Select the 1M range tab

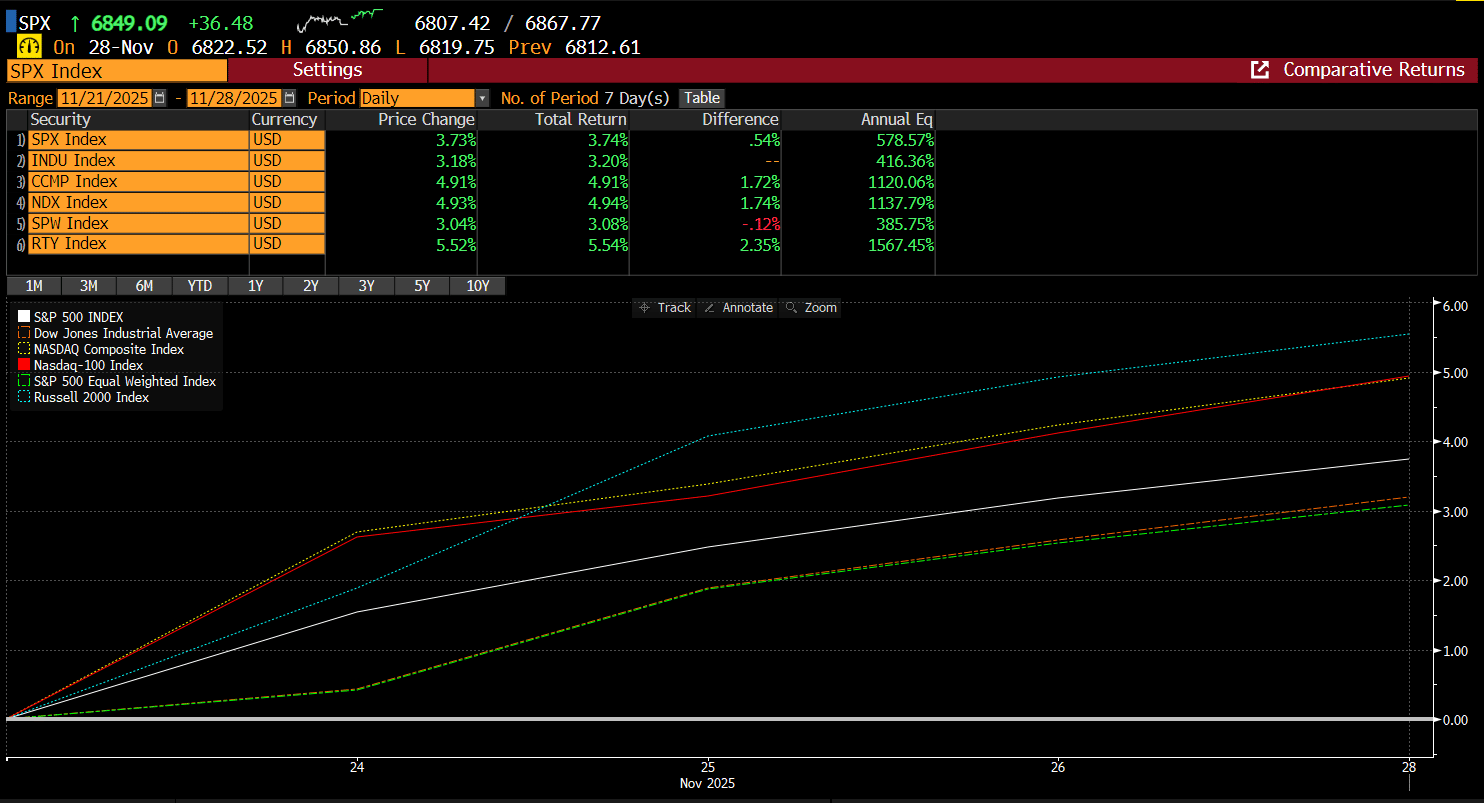click(33, 286)
